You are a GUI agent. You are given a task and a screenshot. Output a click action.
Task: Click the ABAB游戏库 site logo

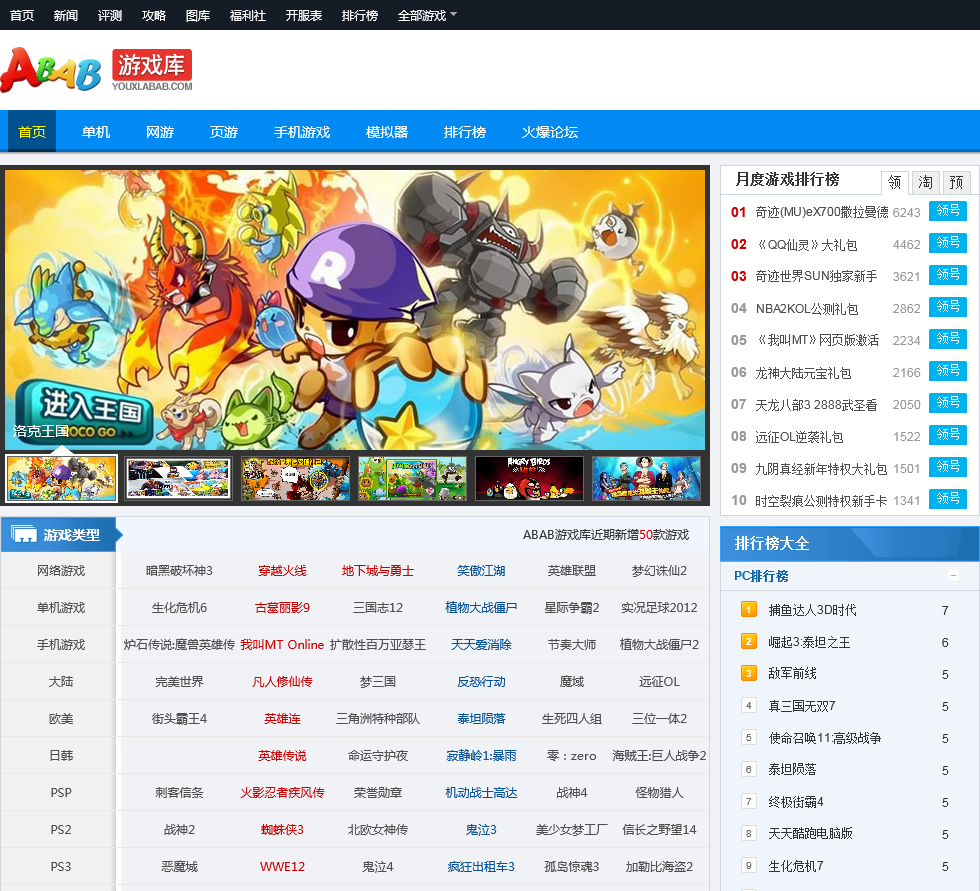click(x=97, y=70)
